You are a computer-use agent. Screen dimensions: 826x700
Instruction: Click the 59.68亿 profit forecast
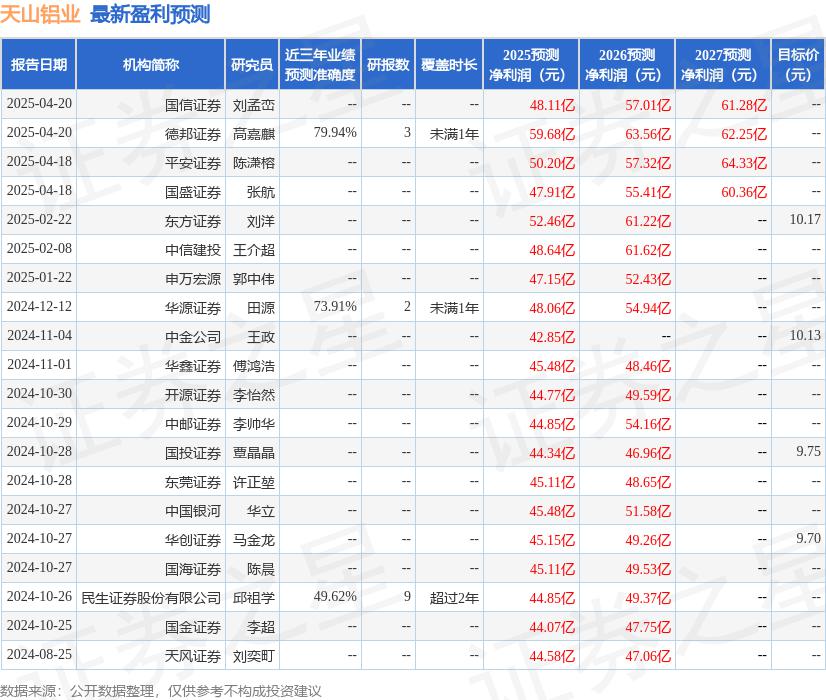[552, 134]
